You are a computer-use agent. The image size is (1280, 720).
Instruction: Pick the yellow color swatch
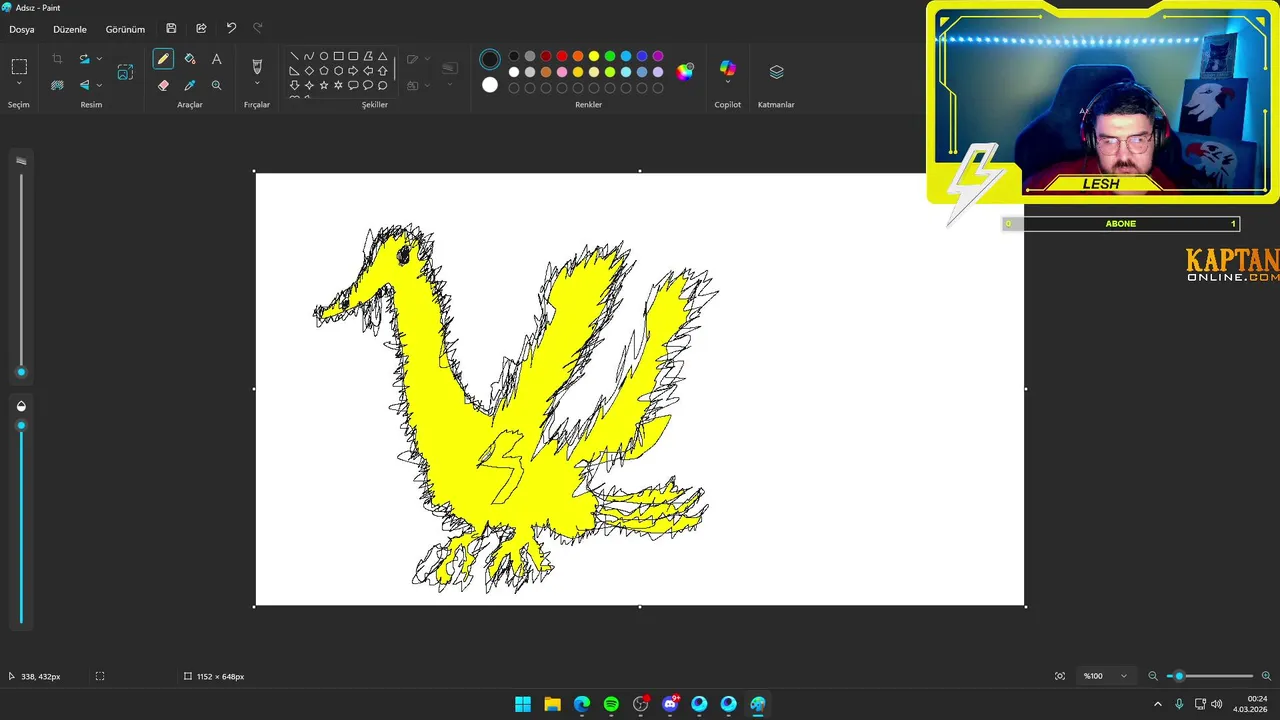pyautogui.click(x=594, y=56)
